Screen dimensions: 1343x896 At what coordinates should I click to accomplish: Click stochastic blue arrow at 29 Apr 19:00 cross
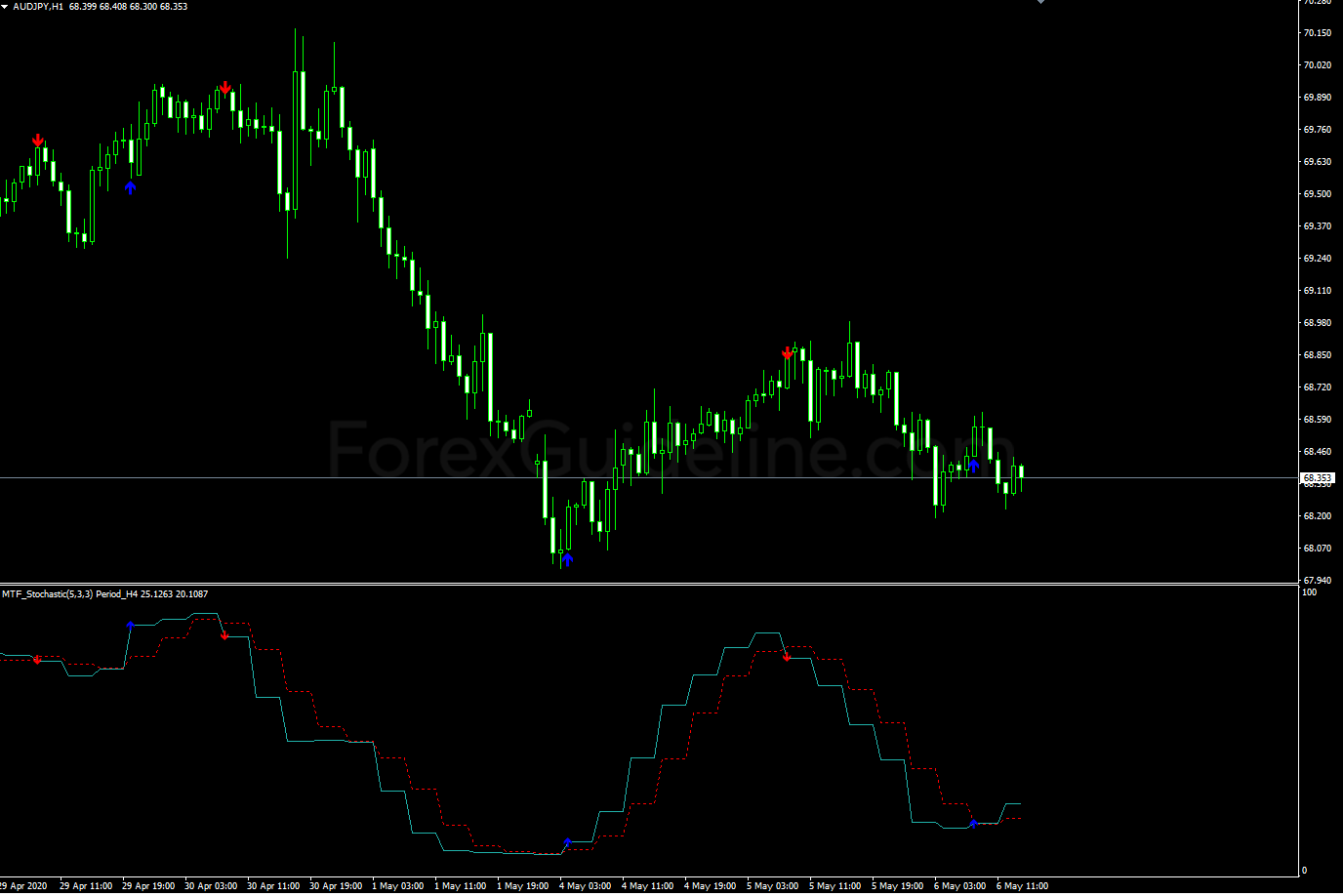(130, 625)
